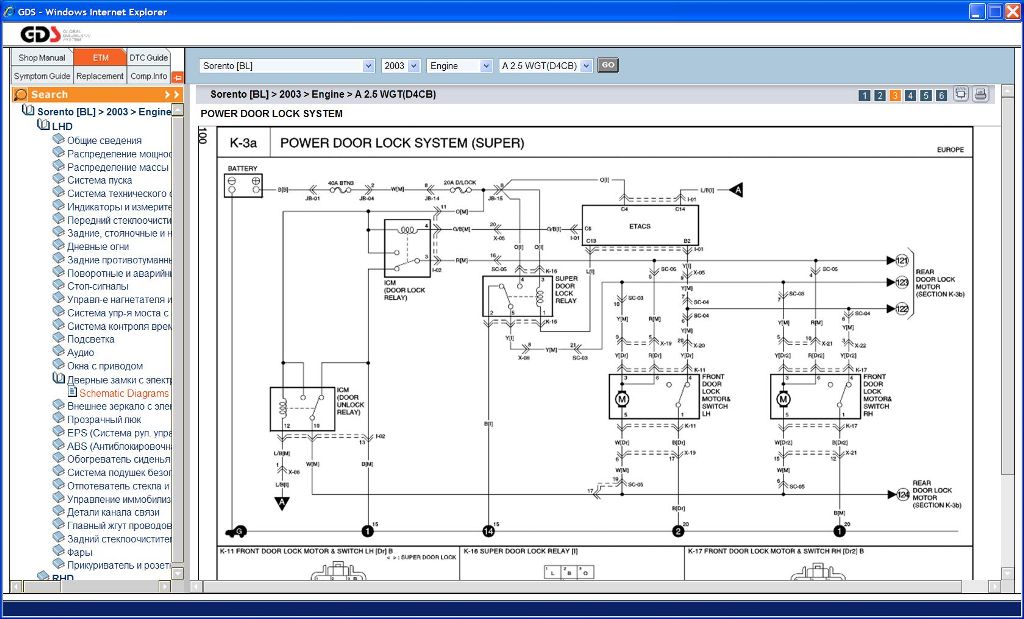Click the comment icon beside the printer
The width and height of the screenshot is (1024, 619).
click(x=960, y=94)
